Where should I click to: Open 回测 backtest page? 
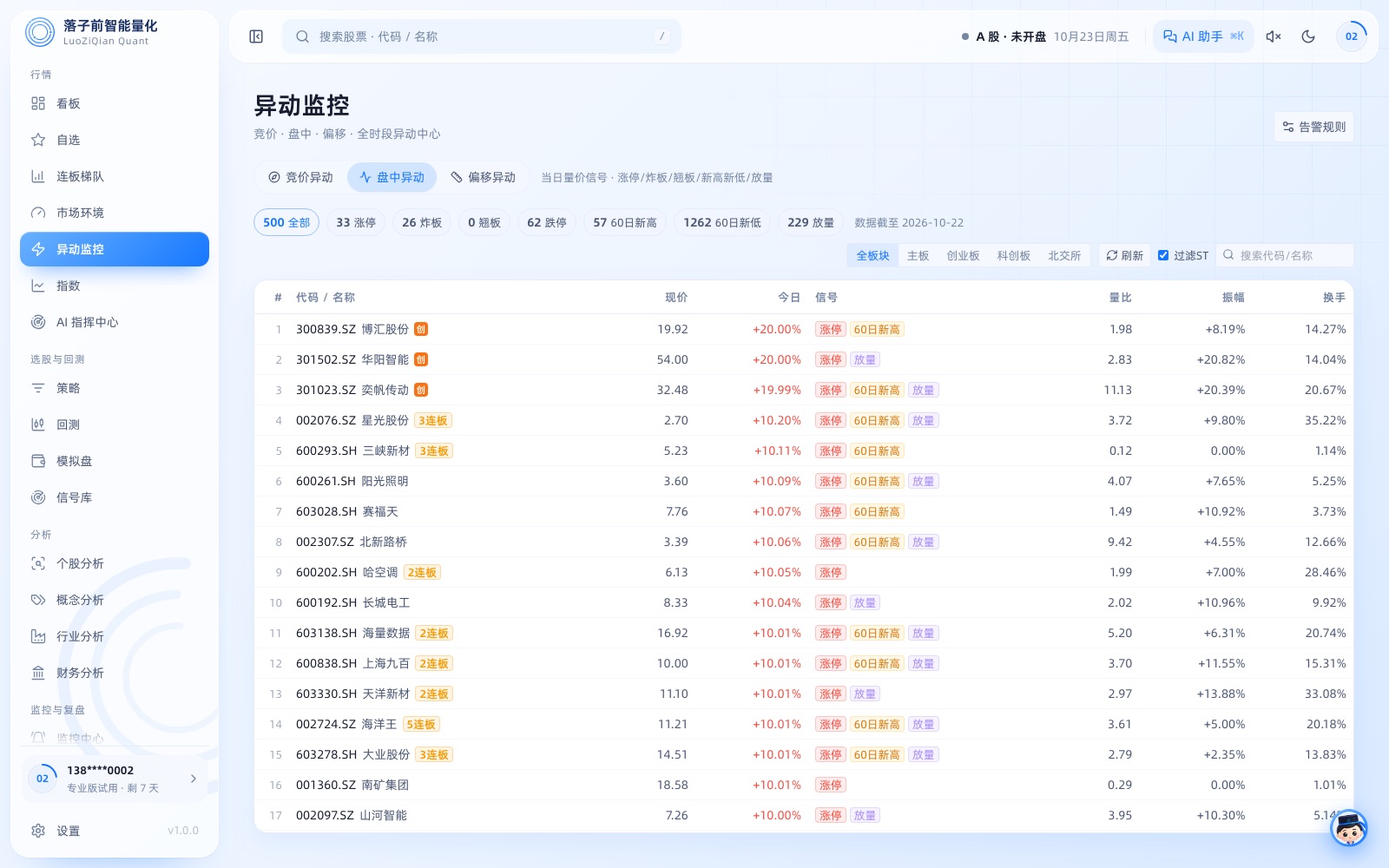click(x=115, y=424)
